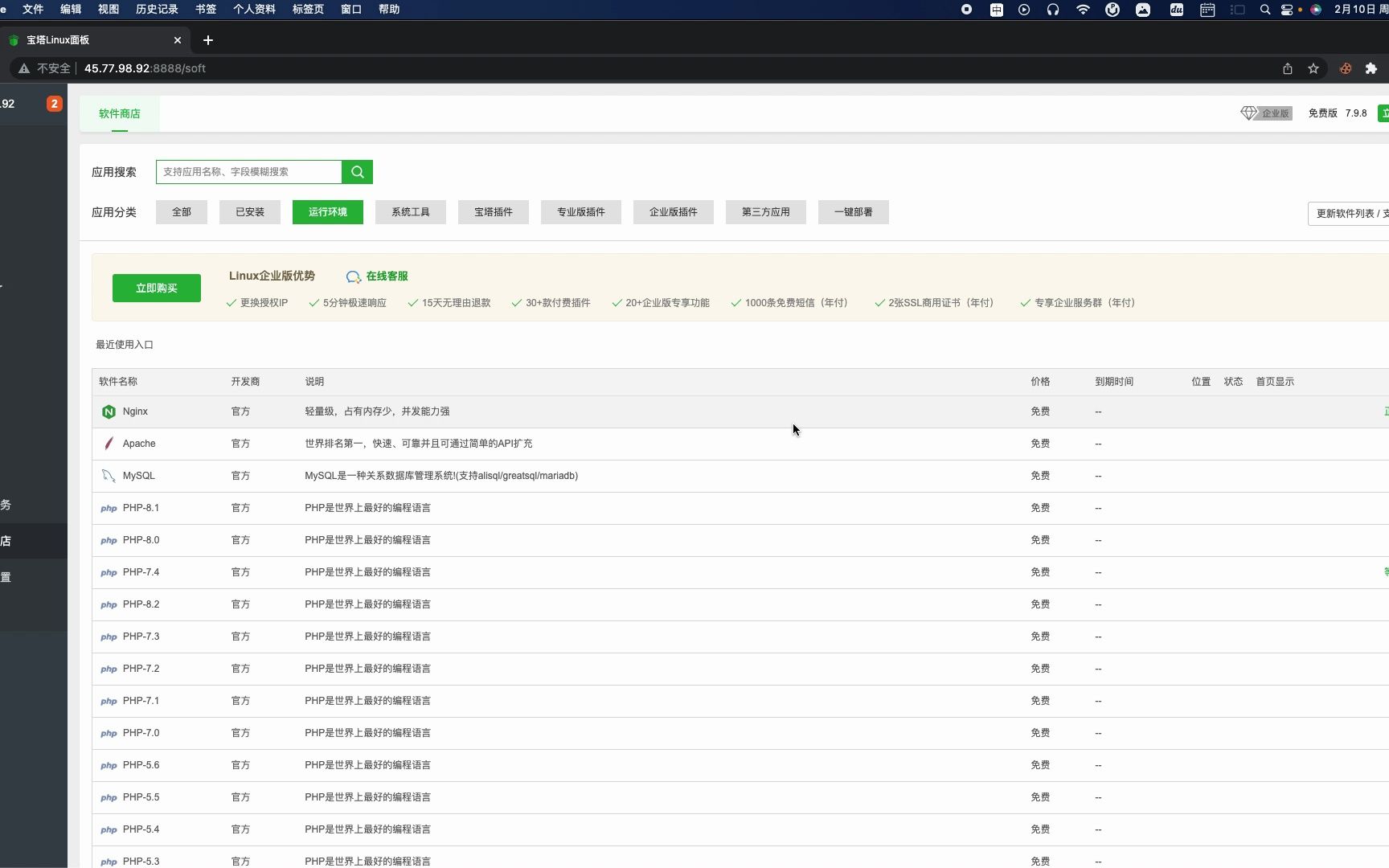Open the 文件 menu

coord(33,10)
